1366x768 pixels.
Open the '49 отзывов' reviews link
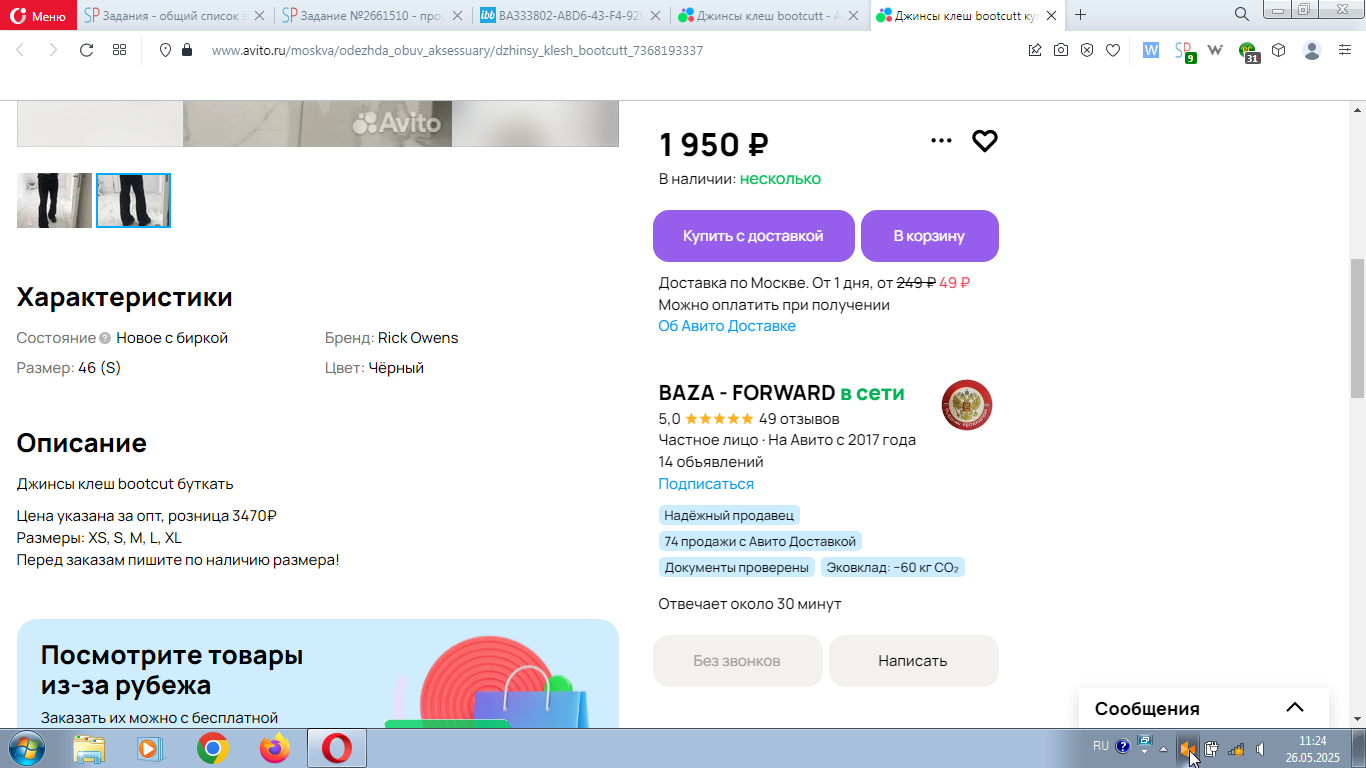[799, 418]
